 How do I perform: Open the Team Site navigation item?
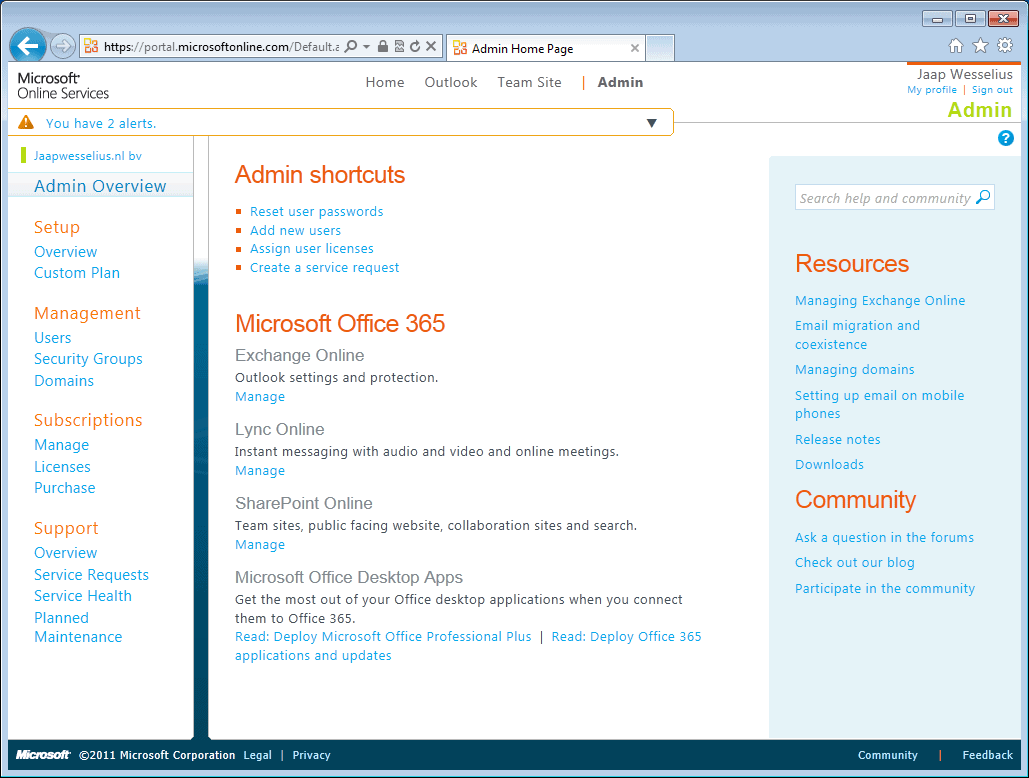click(x=530, y=83)
